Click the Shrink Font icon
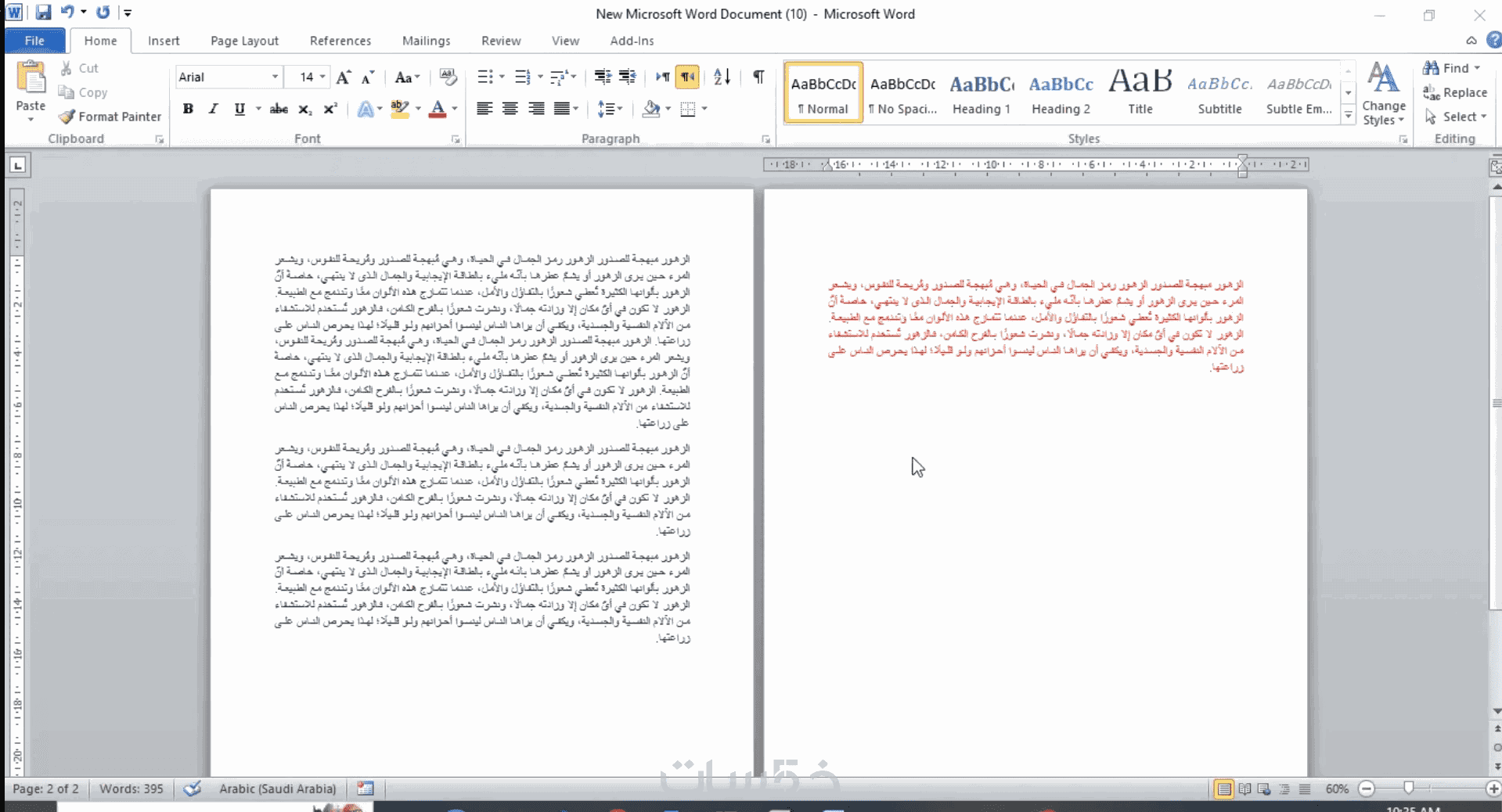The image size is (1502, 812). (x=368, y=77)
